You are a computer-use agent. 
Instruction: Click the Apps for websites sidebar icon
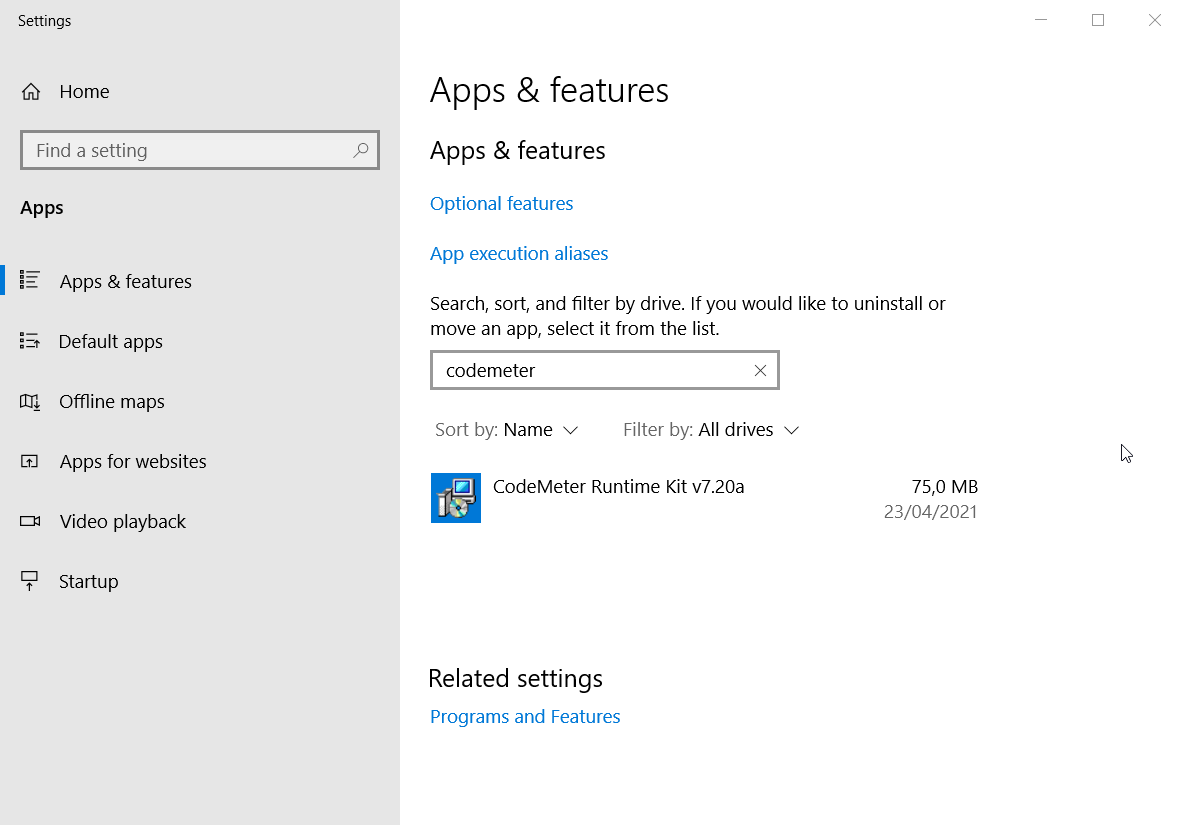click(x=29, y=461)
